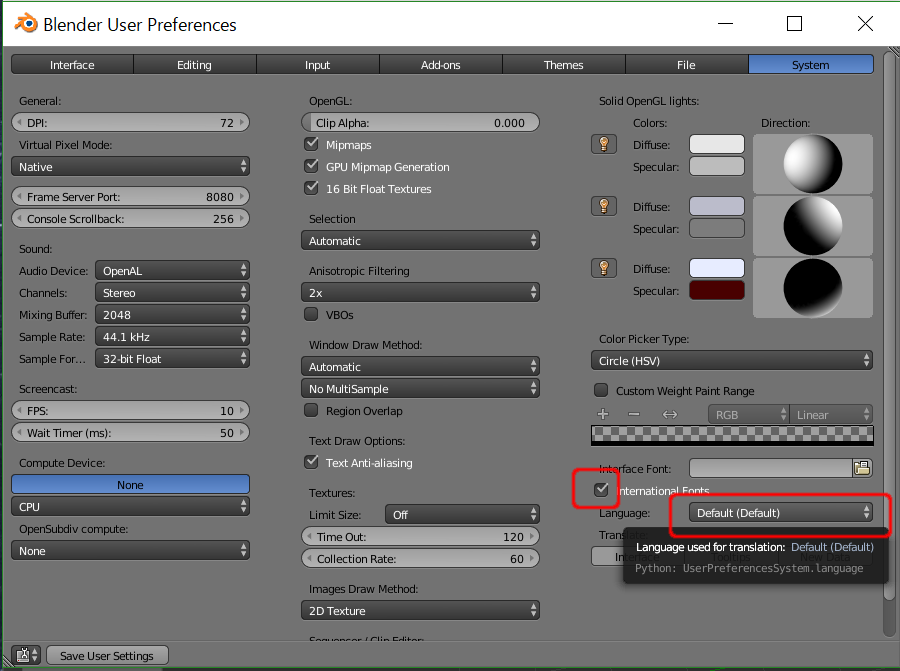This screenshot has width=900, height=671.
Task: Click the Blender logo in the title bar
Action: (x=26, y=24)
